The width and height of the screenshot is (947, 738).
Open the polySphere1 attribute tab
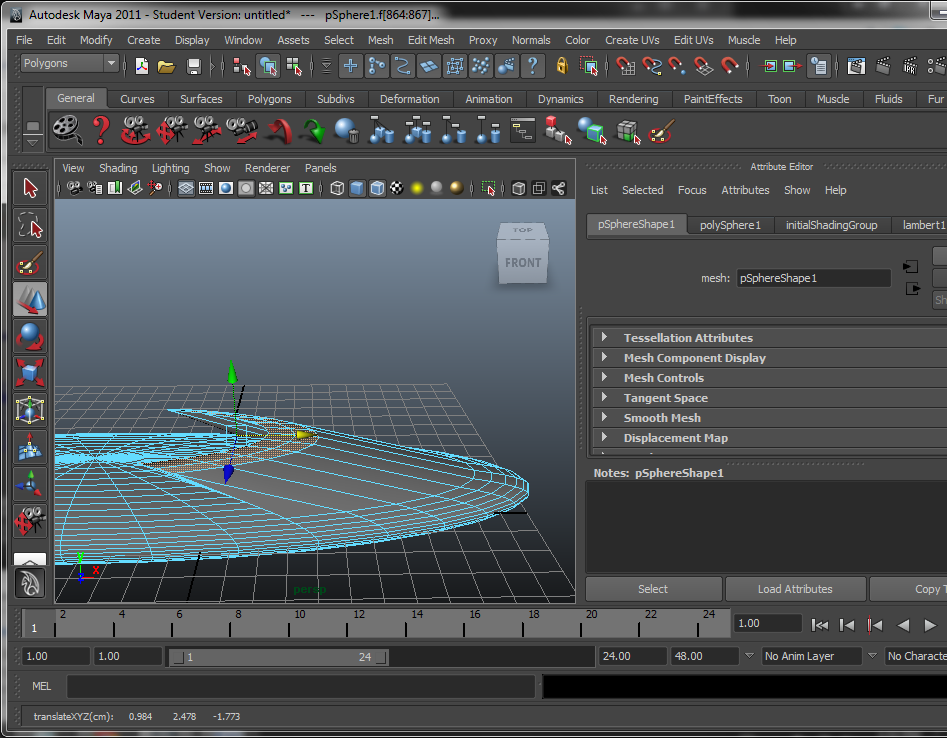pos(730,225)
